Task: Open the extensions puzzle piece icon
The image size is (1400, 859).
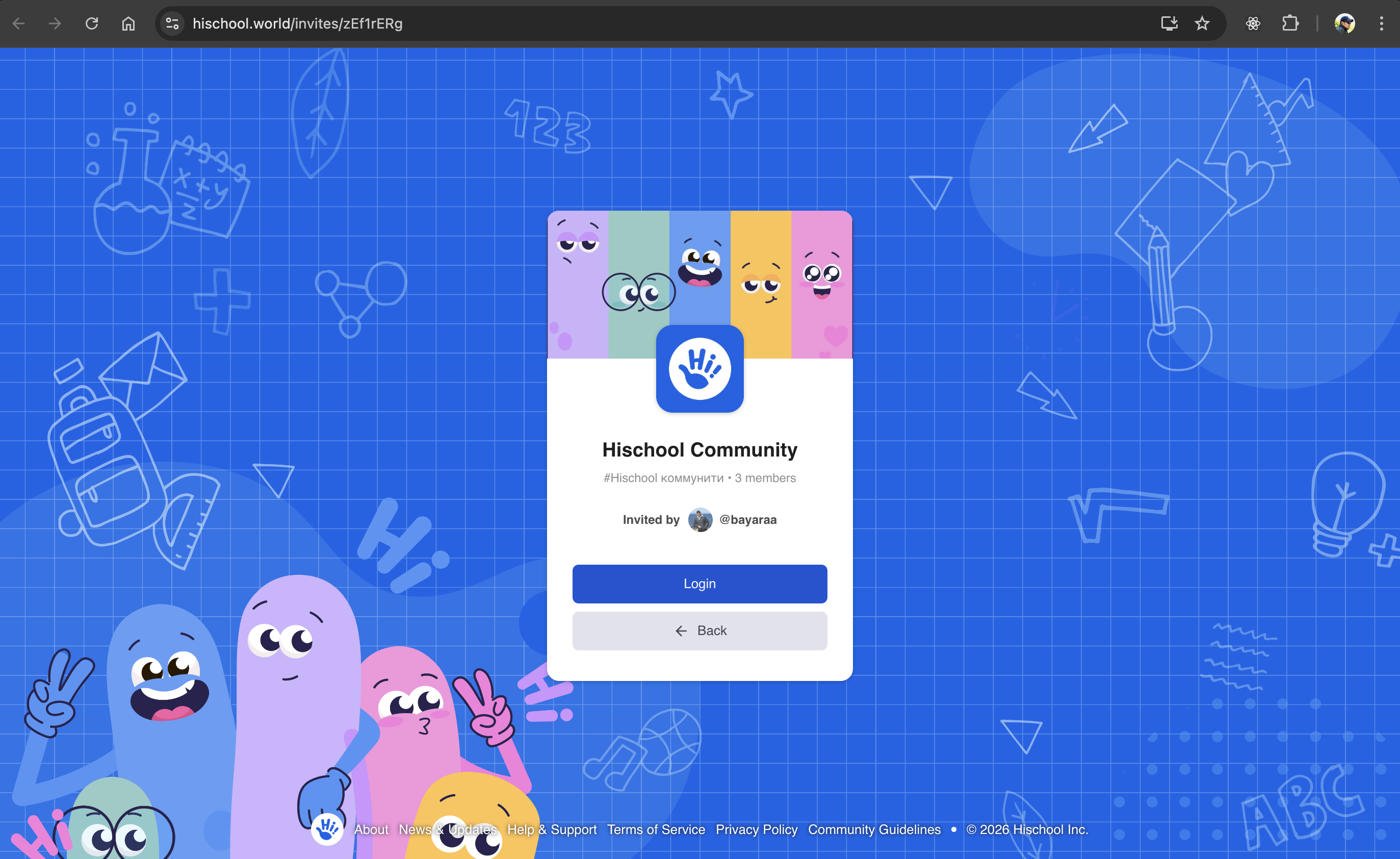Action: pyautogui.click(x=1290, y=23)
